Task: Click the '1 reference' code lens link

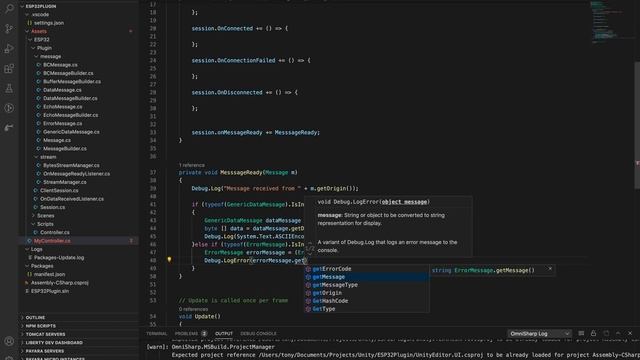Action: 191,165
